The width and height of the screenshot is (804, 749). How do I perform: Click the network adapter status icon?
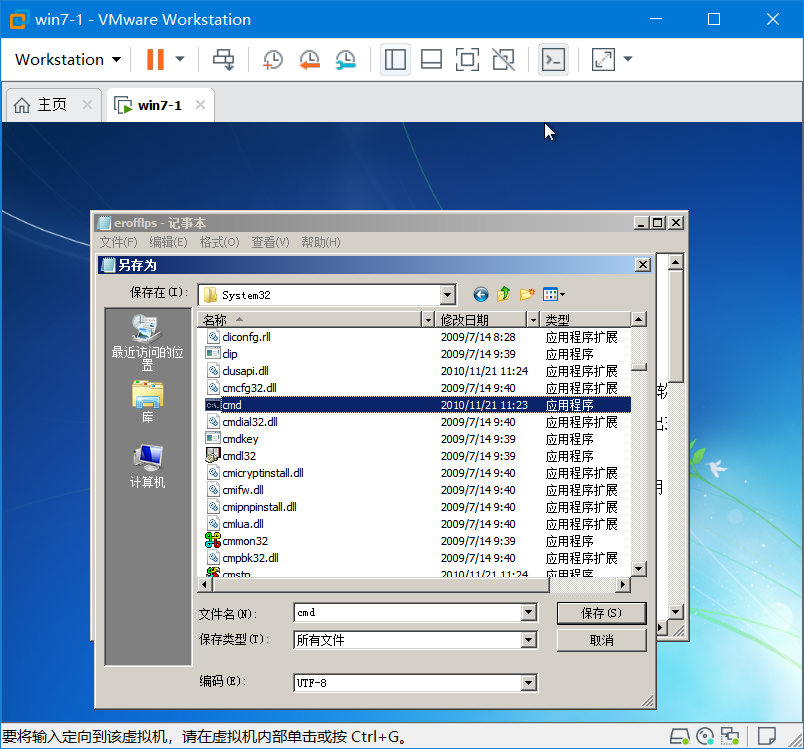[x=730, y=737]
